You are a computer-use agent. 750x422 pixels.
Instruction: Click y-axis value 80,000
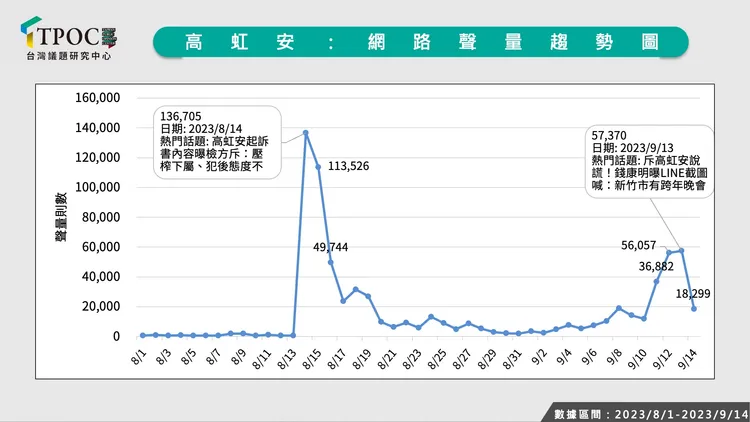[x=101, y=217]
